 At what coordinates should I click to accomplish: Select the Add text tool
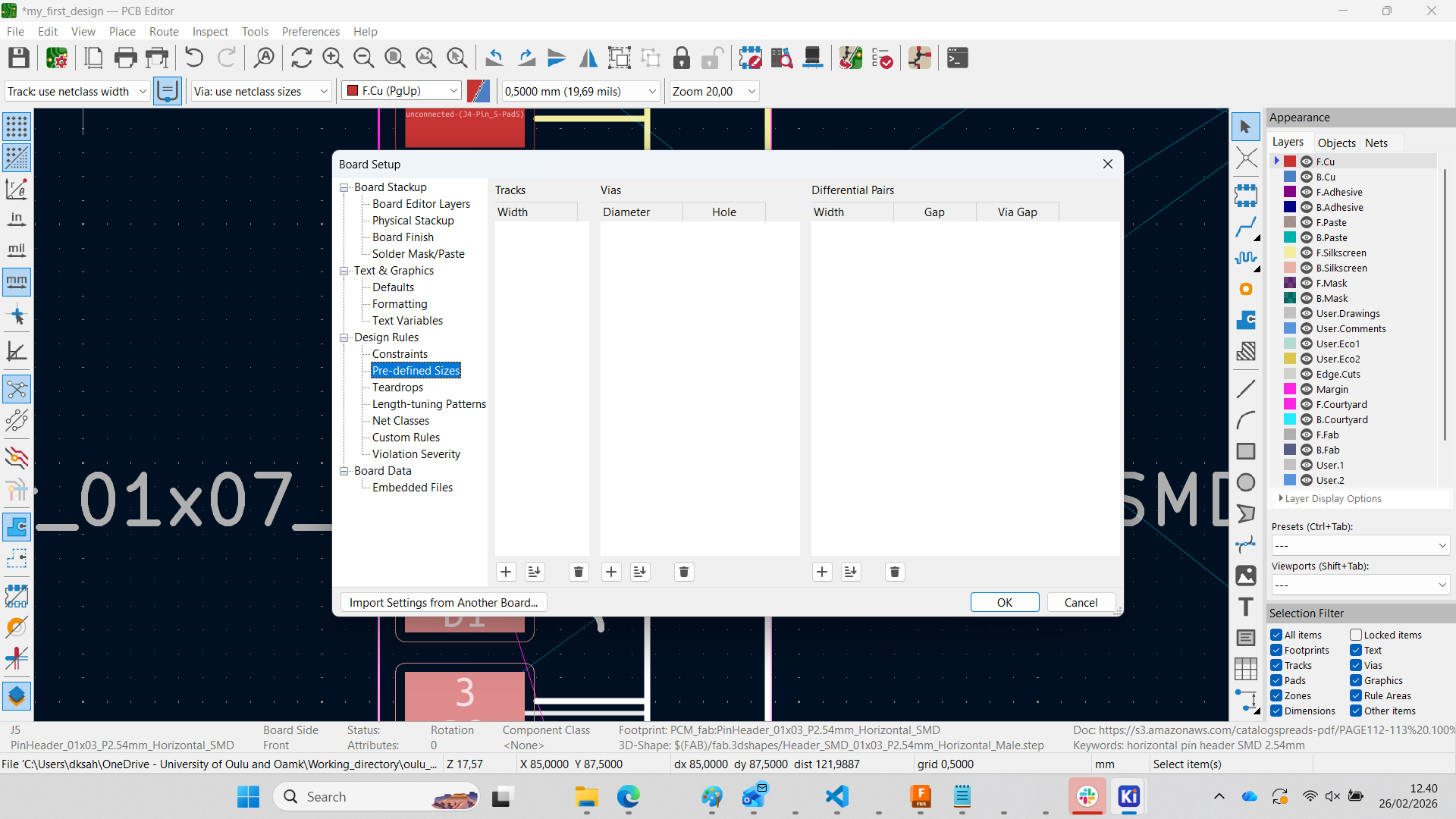coord(1245,607)
